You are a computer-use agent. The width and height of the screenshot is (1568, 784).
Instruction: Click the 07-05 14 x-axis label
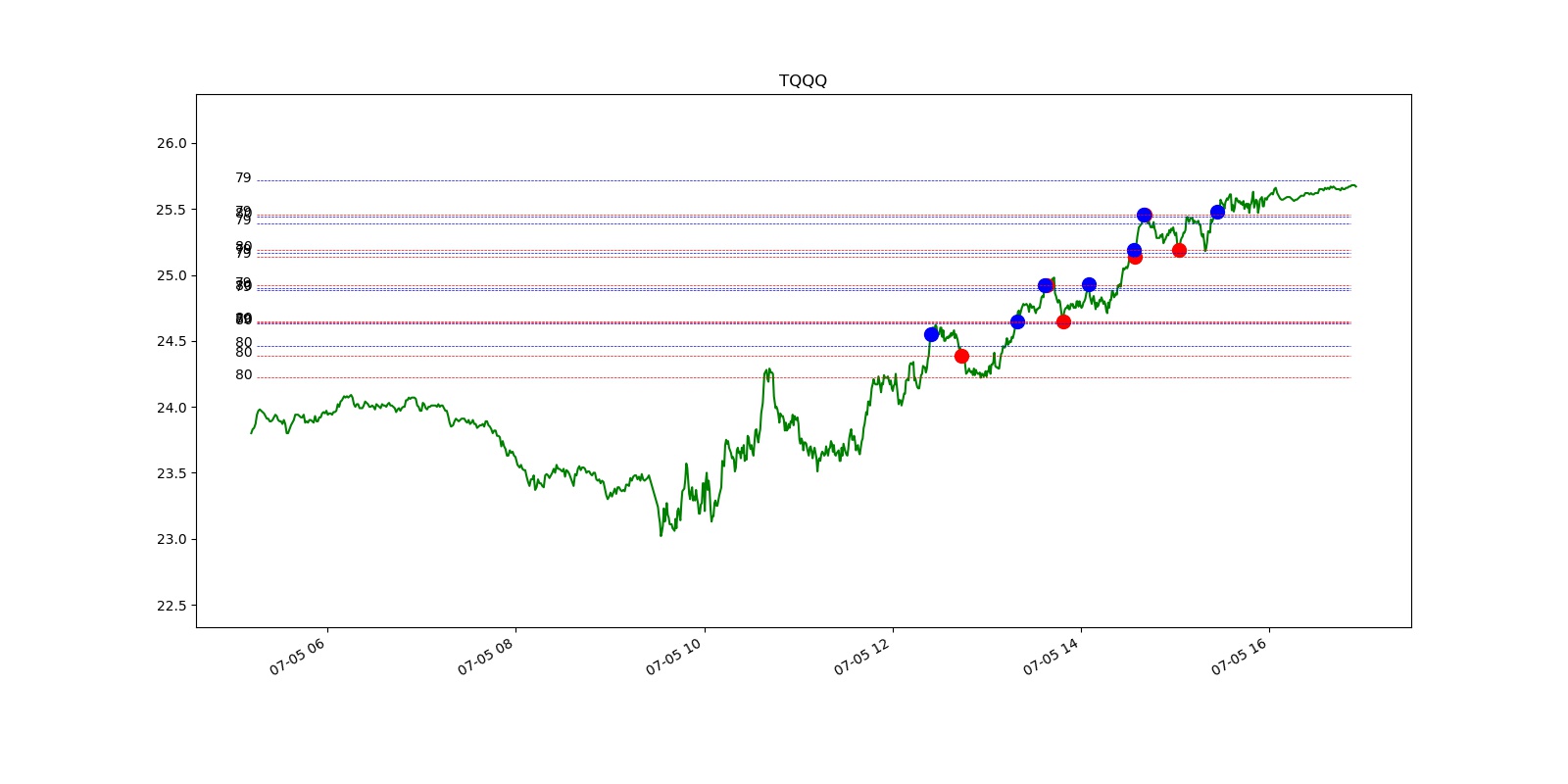(1051, 657)
